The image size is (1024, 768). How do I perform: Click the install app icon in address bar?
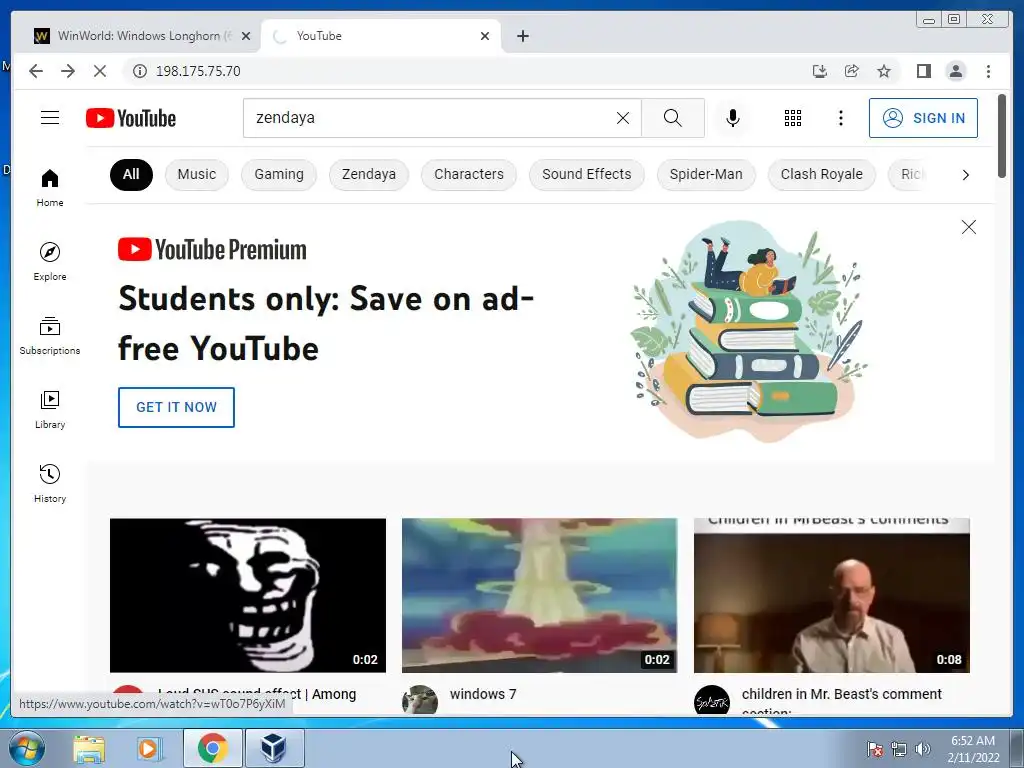coord(820,71)
